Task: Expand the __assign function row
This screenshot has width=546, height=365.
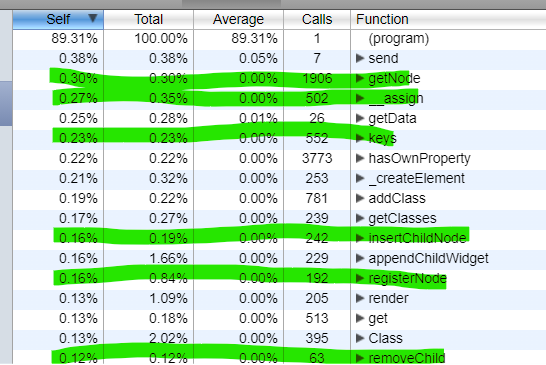Action: point(360,98)
